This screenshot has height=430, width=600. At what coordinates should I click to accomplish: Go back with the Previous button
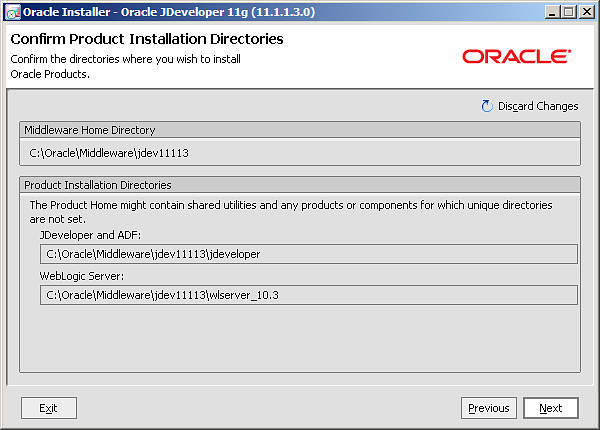[x=489, y=408]
